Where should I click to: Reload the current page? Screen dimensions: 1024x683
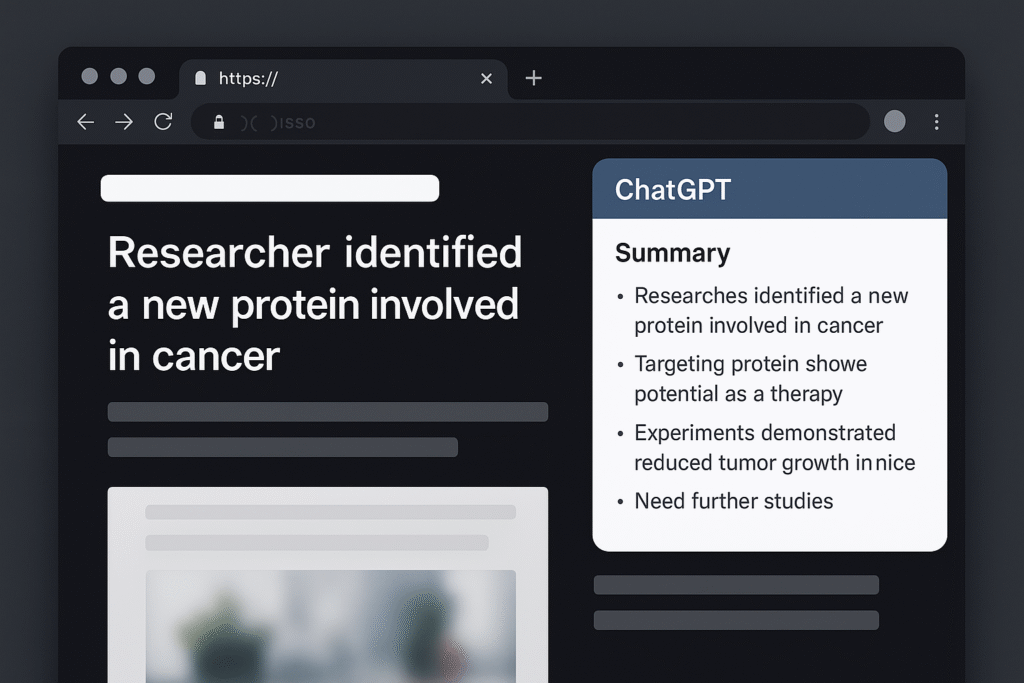tap(163, 121)
